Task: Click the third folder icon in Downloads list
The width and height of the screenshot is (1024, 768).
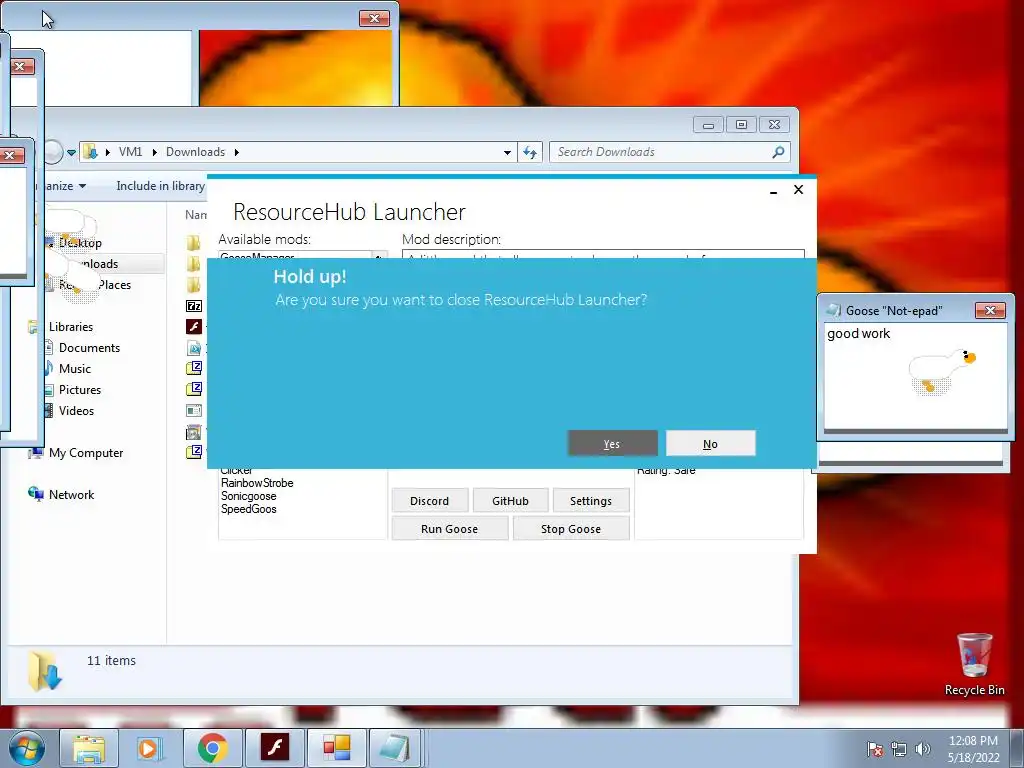Action: pyautogui.click(x=194, y=285)
